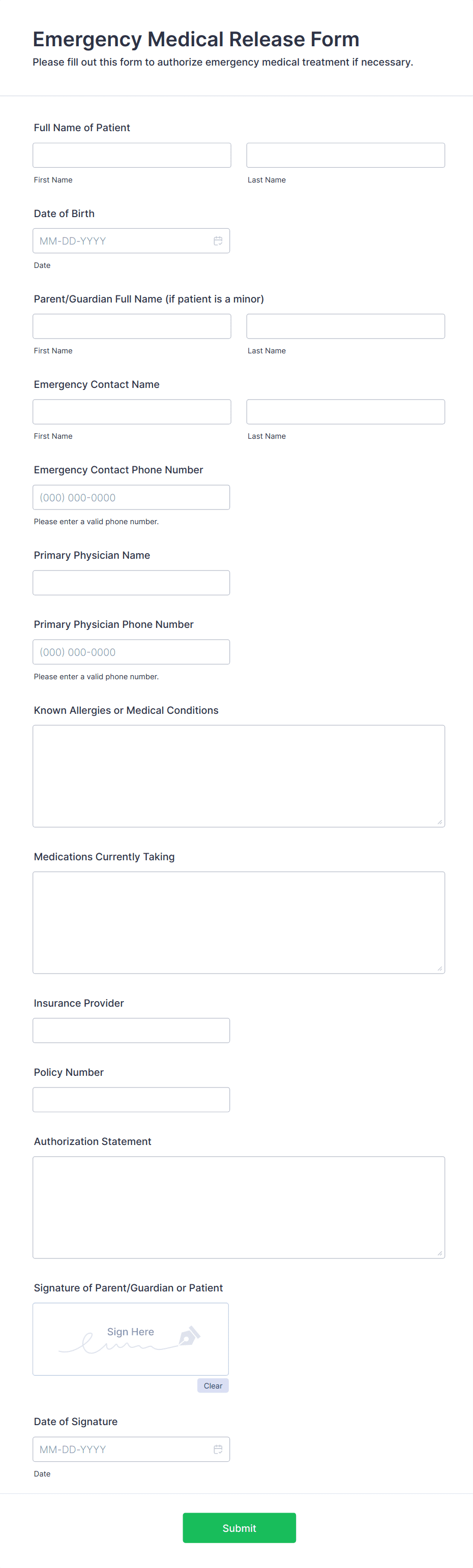Click the Policy Number field

pyautogui.click(x=131, y=1099)
